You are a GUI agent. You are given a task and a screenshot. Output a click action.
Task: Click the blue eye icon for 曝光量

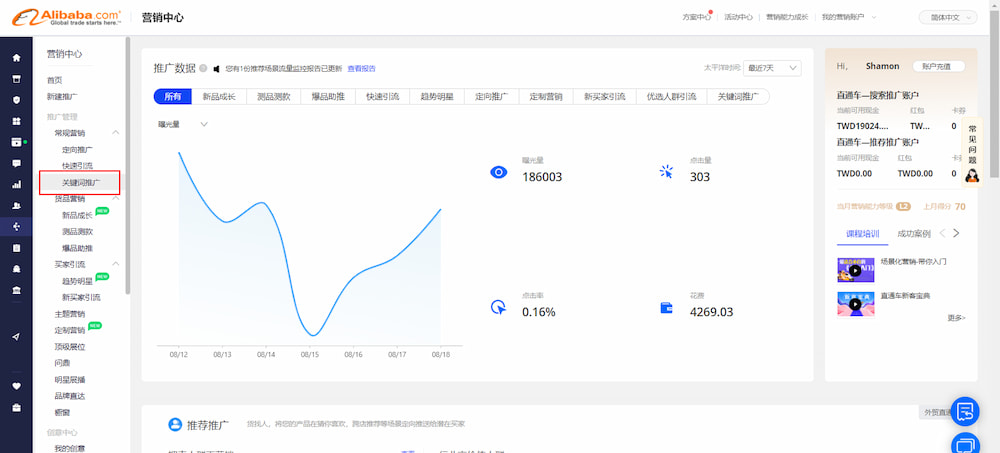[498, 172]
